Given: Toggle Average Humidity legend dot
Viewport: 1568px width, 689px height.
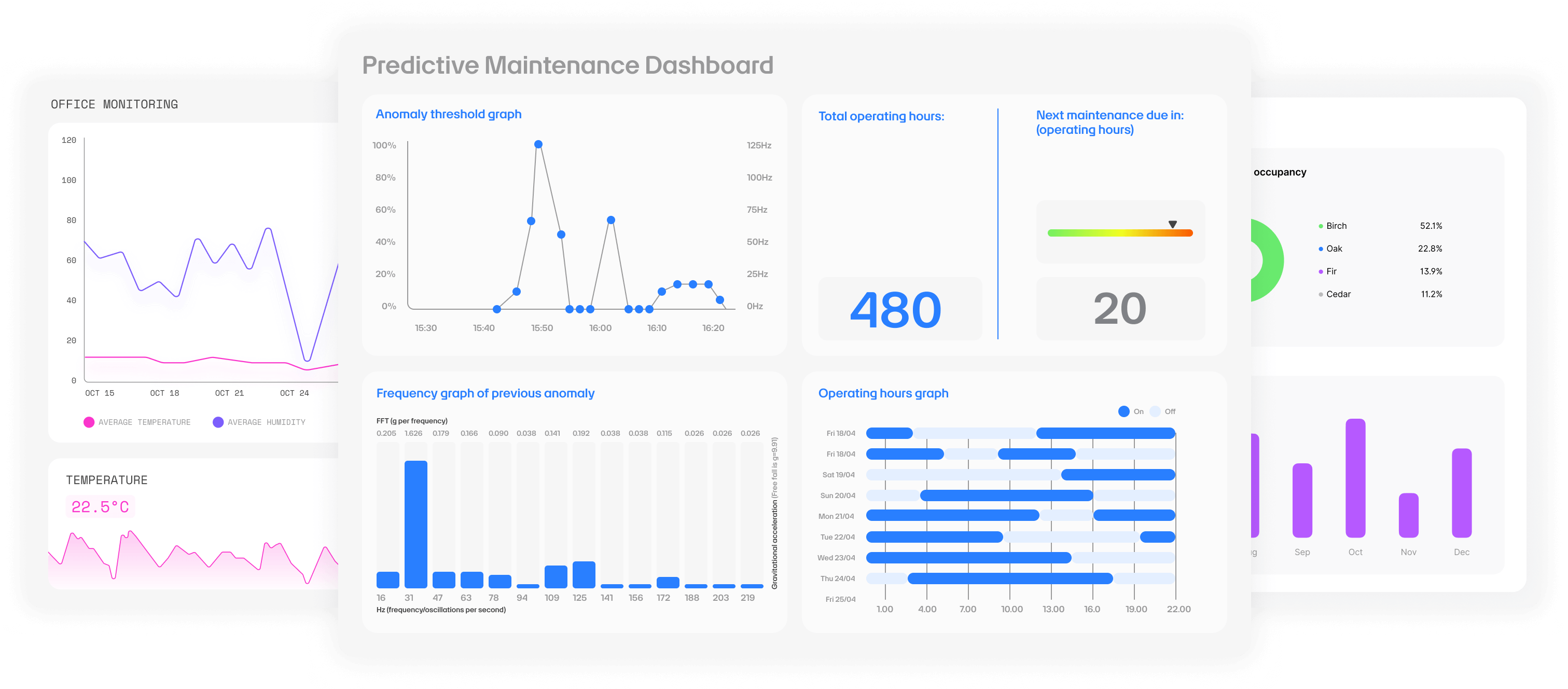Looking at the screenshot, I should (218, 422).
